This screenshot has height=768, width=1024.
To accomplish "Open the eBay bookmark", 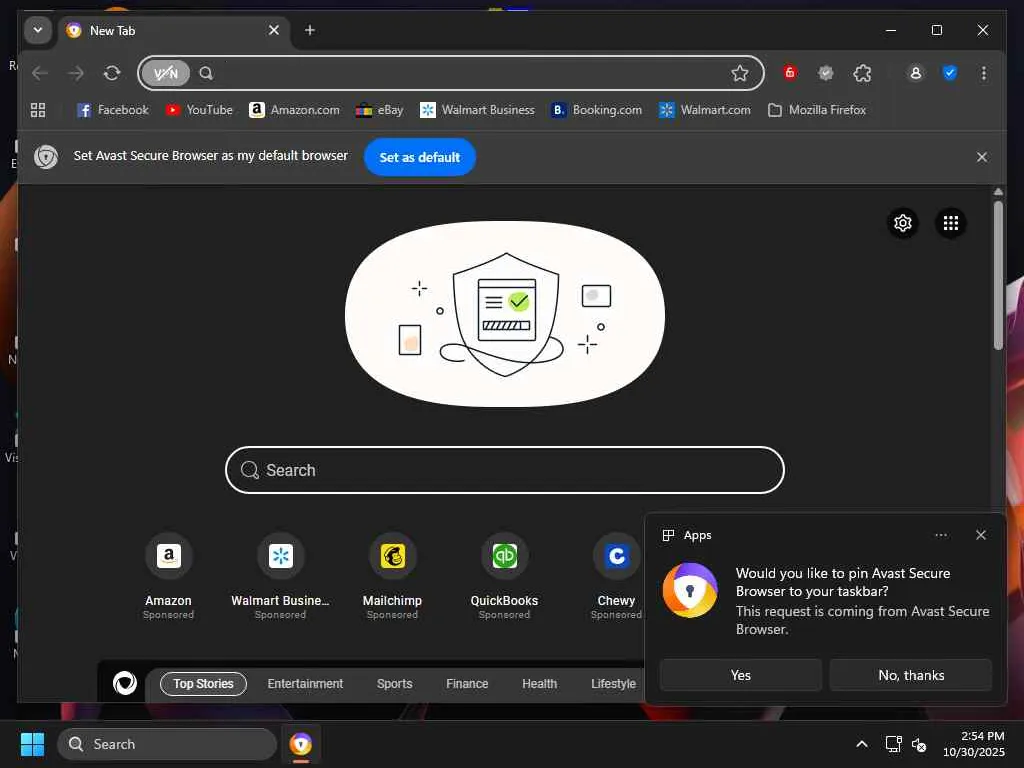I will (x=379, y=110).
